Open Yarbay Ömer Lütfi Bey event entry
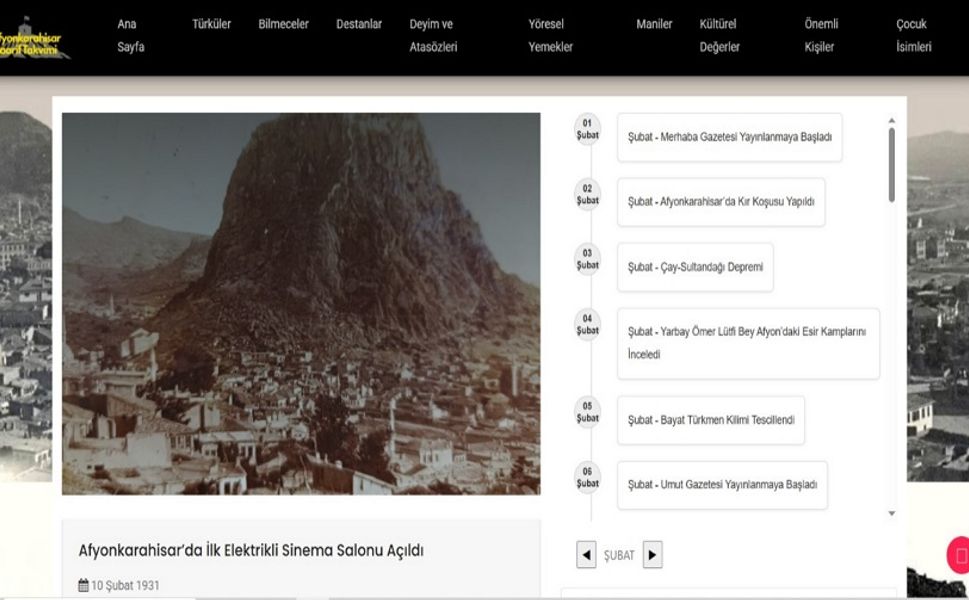The image size is (969, 600). tap(747, 343)
